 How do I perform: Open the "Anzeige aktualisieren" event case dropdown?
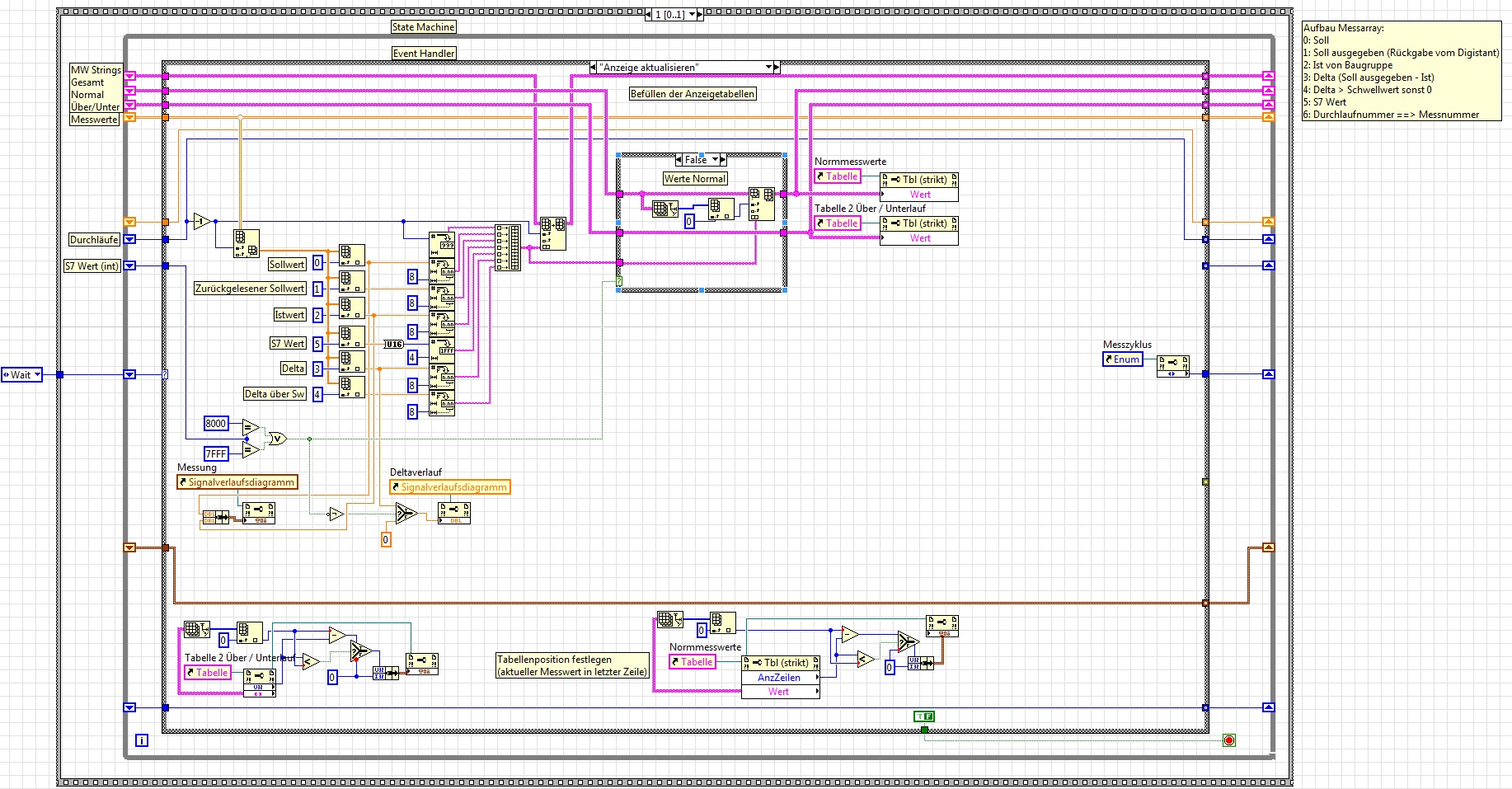click(x=768, y=68)
